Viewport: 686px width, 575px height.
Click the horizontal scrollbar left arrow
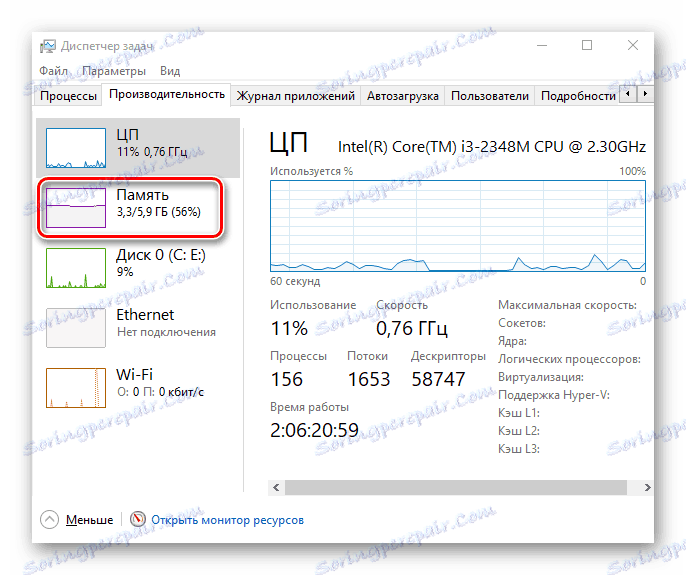(276, 487)
